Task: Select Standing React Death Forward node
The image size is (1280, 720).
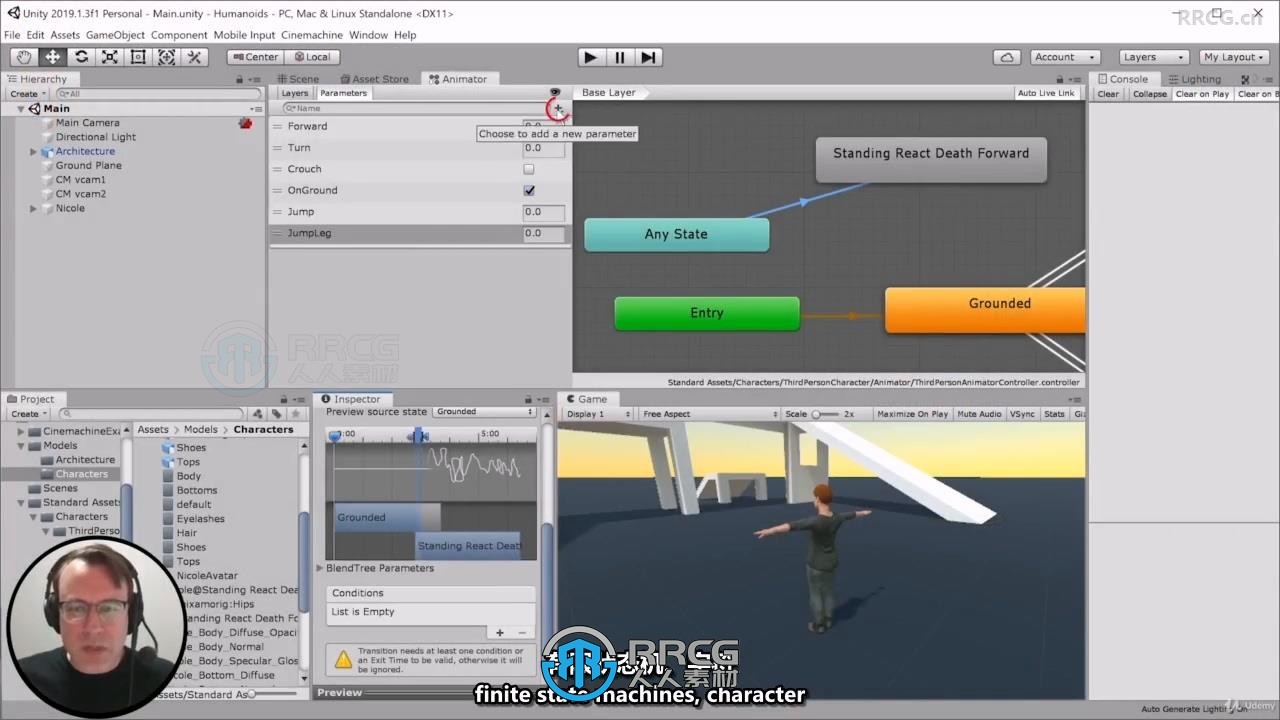Action: click(931, 159)
